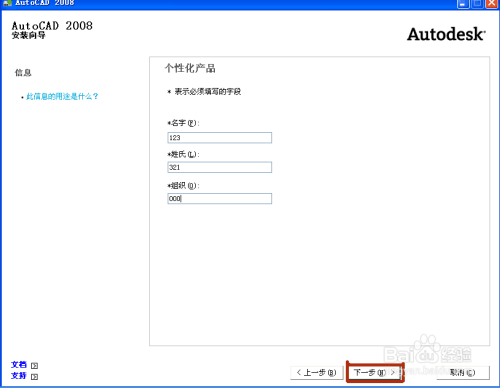
Task: Open the link about this information's purpose
Action: [x=62, y=97]
